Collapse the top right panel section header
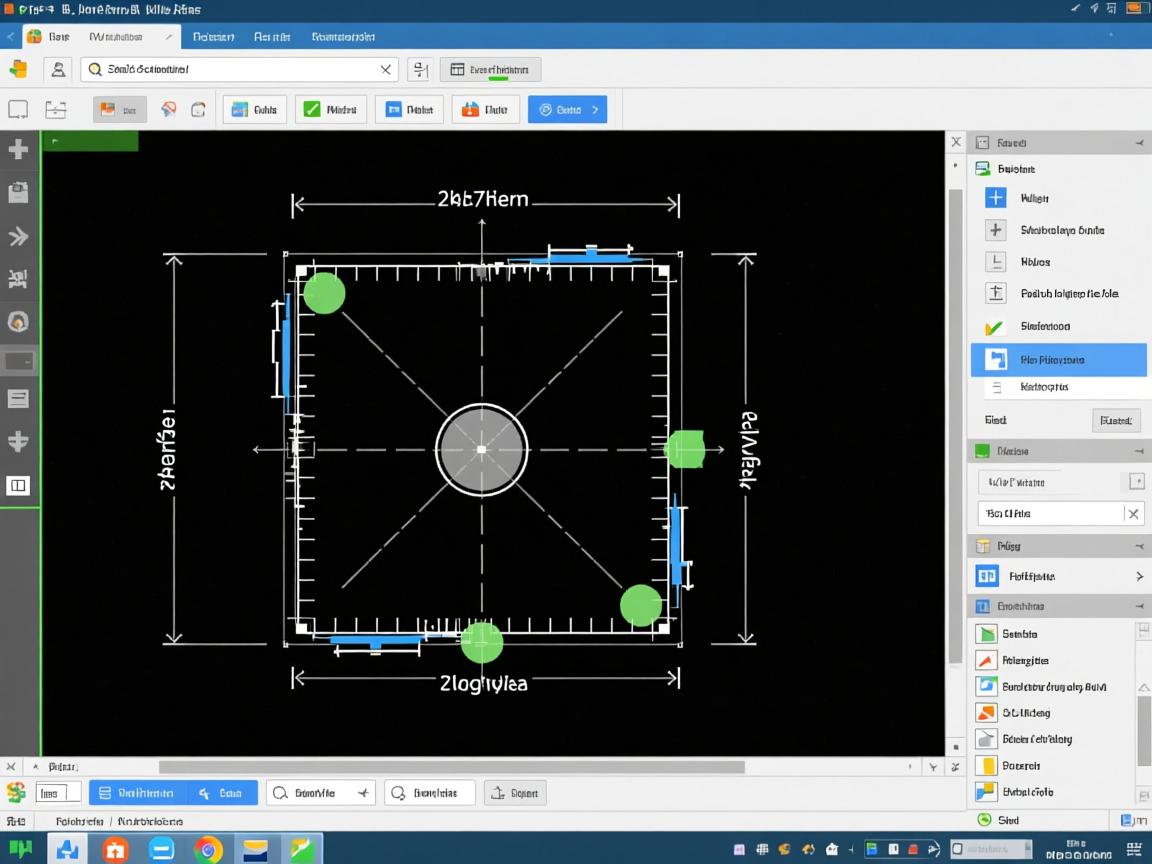Viewport: 1152px width, 864px height. 1139,143
